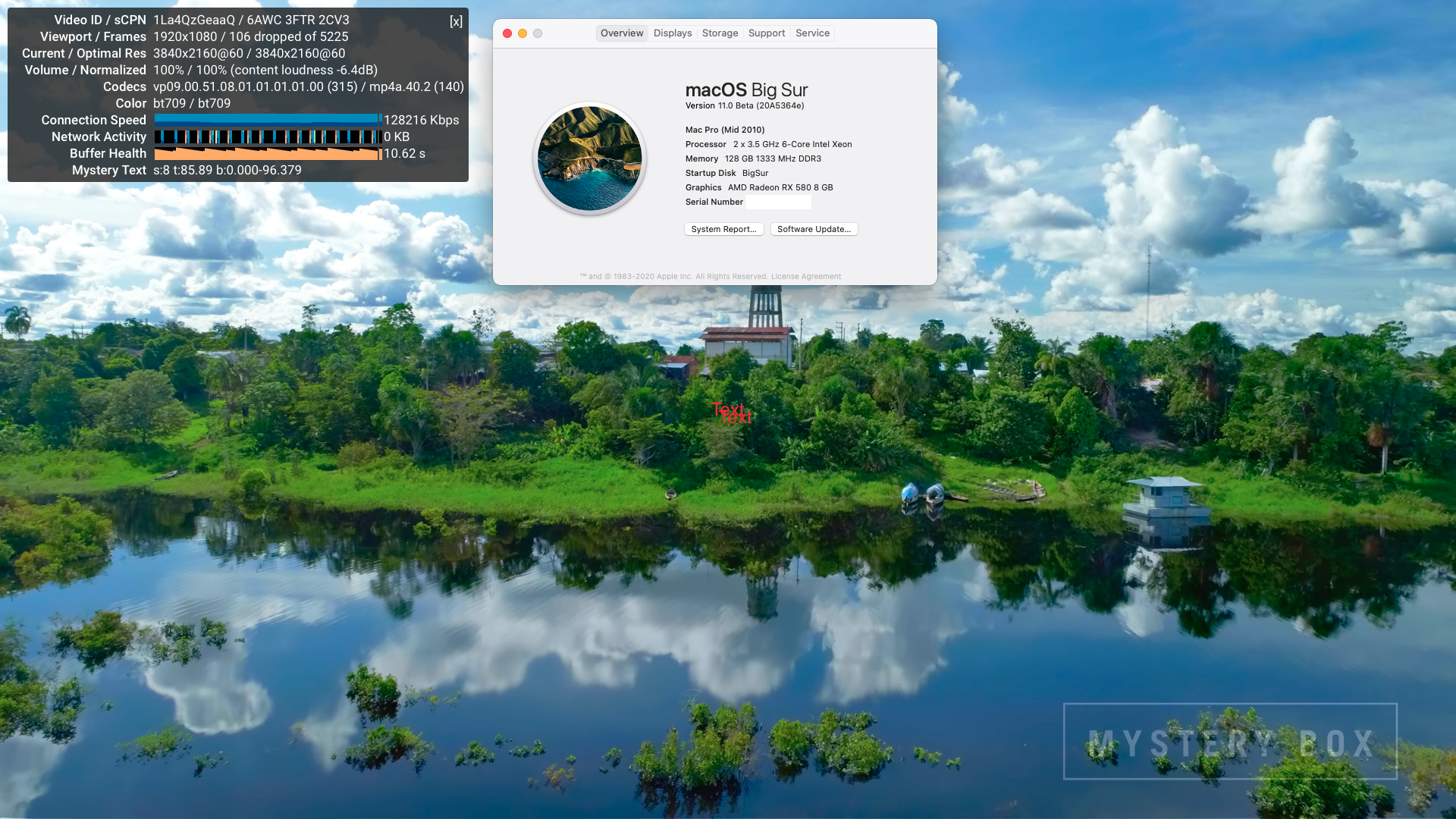Viewport: 1456px width, 819px height.
Task: Click the System Report... button
Action: click(723, 229)
